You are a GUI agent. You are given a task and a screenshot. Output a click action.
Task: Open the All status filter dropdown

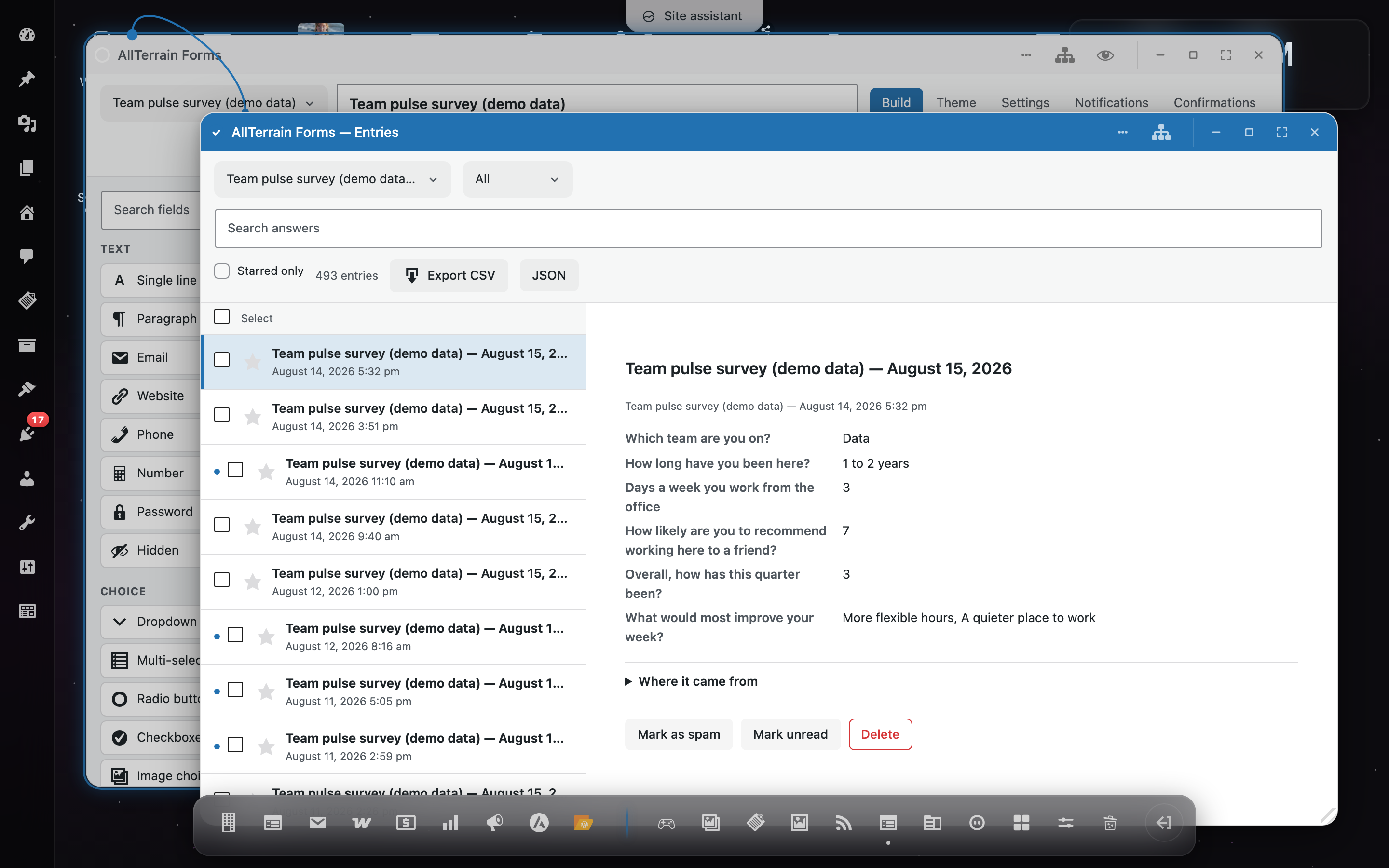coord(517,179)
